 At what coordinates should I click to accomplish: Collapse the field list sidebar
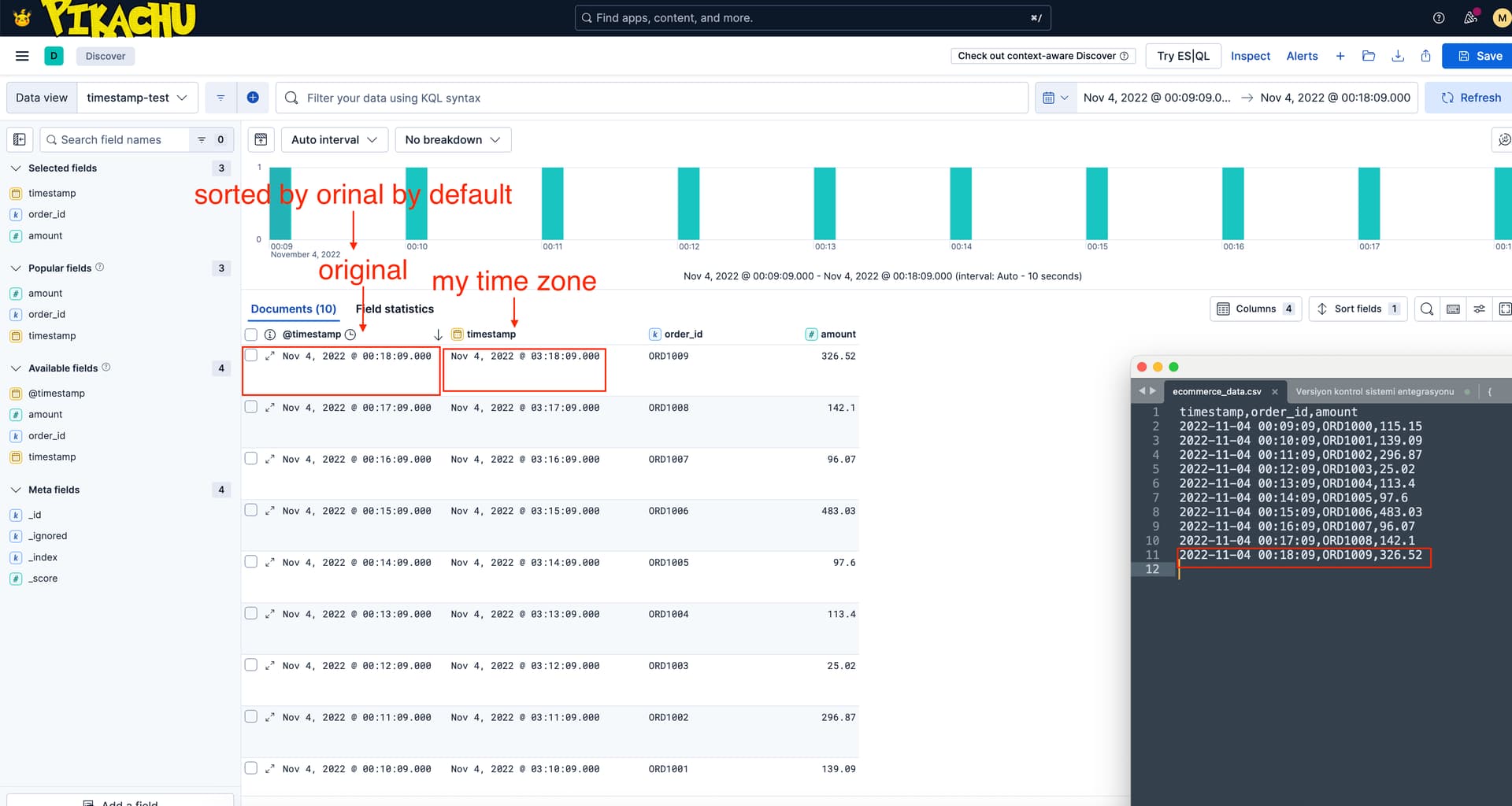(20, 139)
